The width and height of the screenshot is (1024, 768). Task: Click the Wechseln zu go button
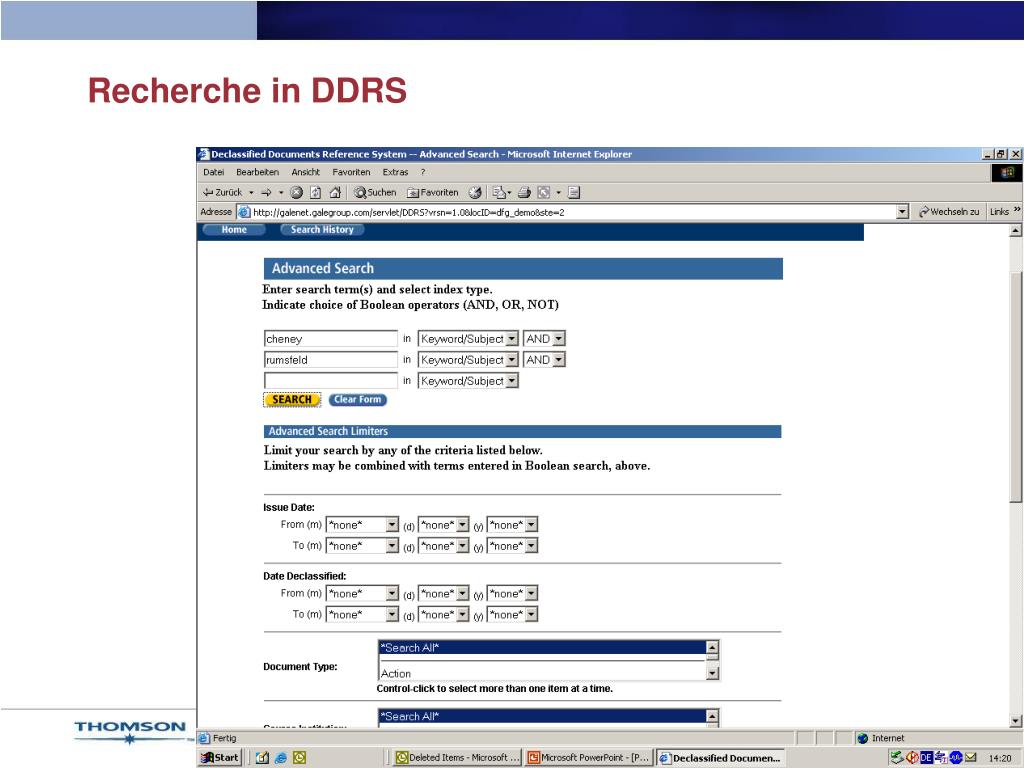coord(948,212)
